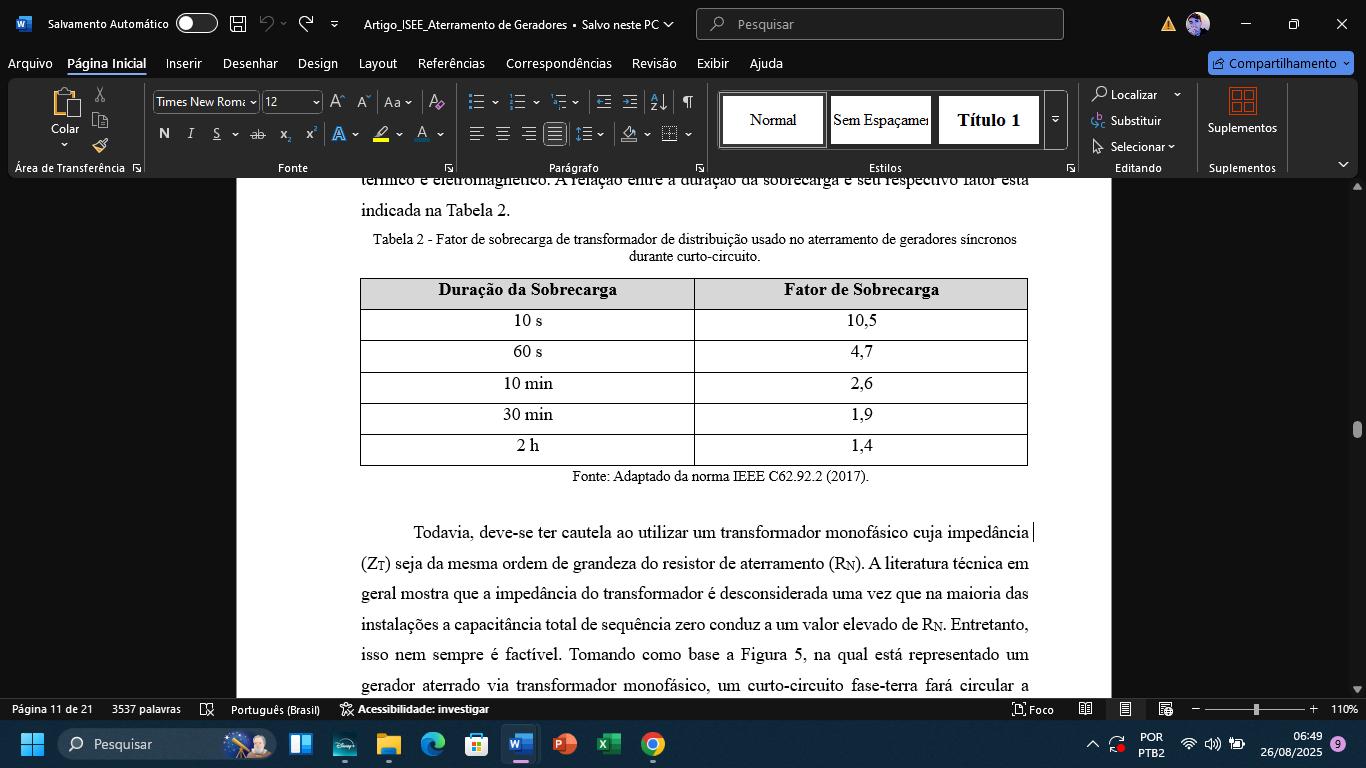Switch to the Revisão tab

[x=654, y=63]
